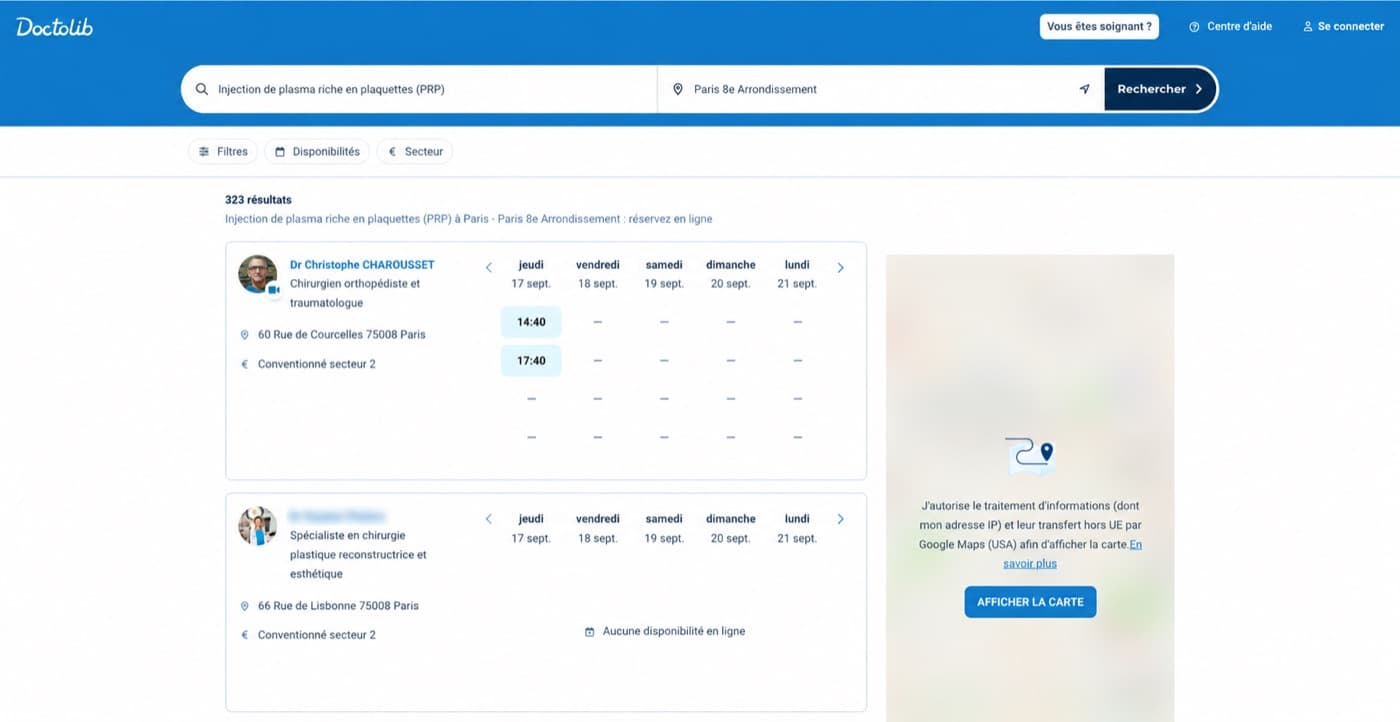The width and height of the screenshot is (1400, 722).
Task: Click Dr Charousset's profile photo
Action: click(x=258, y=274)
